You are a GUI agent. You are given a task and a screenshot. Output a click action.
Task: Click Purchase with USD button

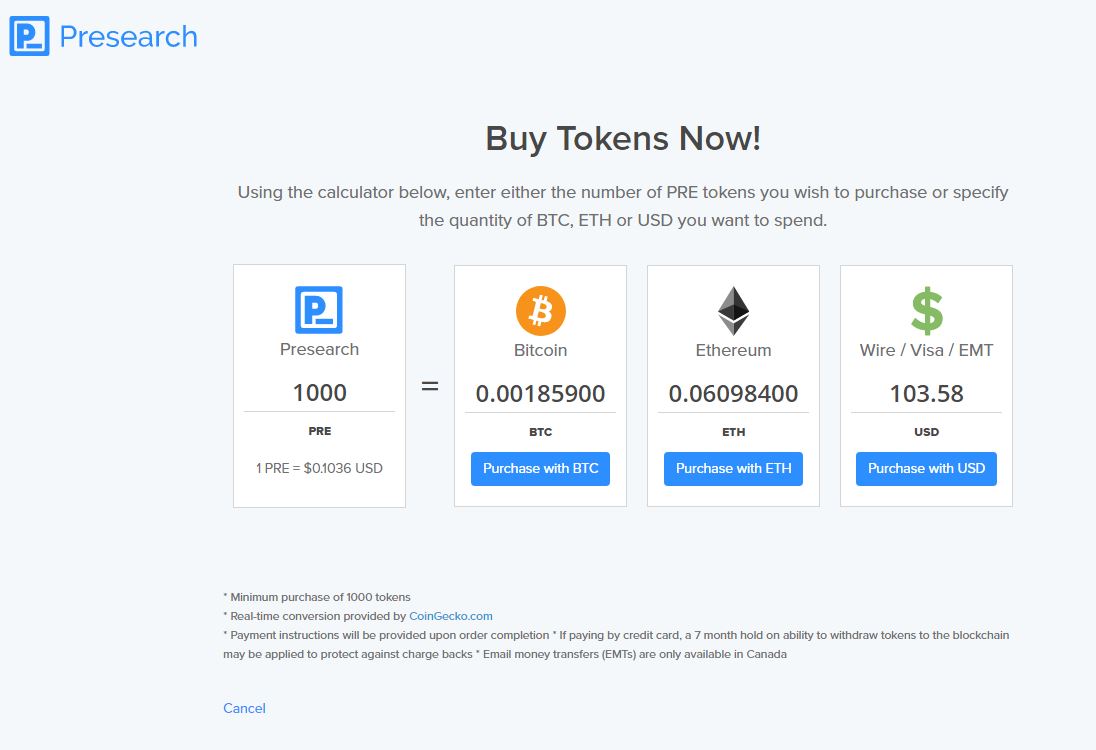(926, 468)
